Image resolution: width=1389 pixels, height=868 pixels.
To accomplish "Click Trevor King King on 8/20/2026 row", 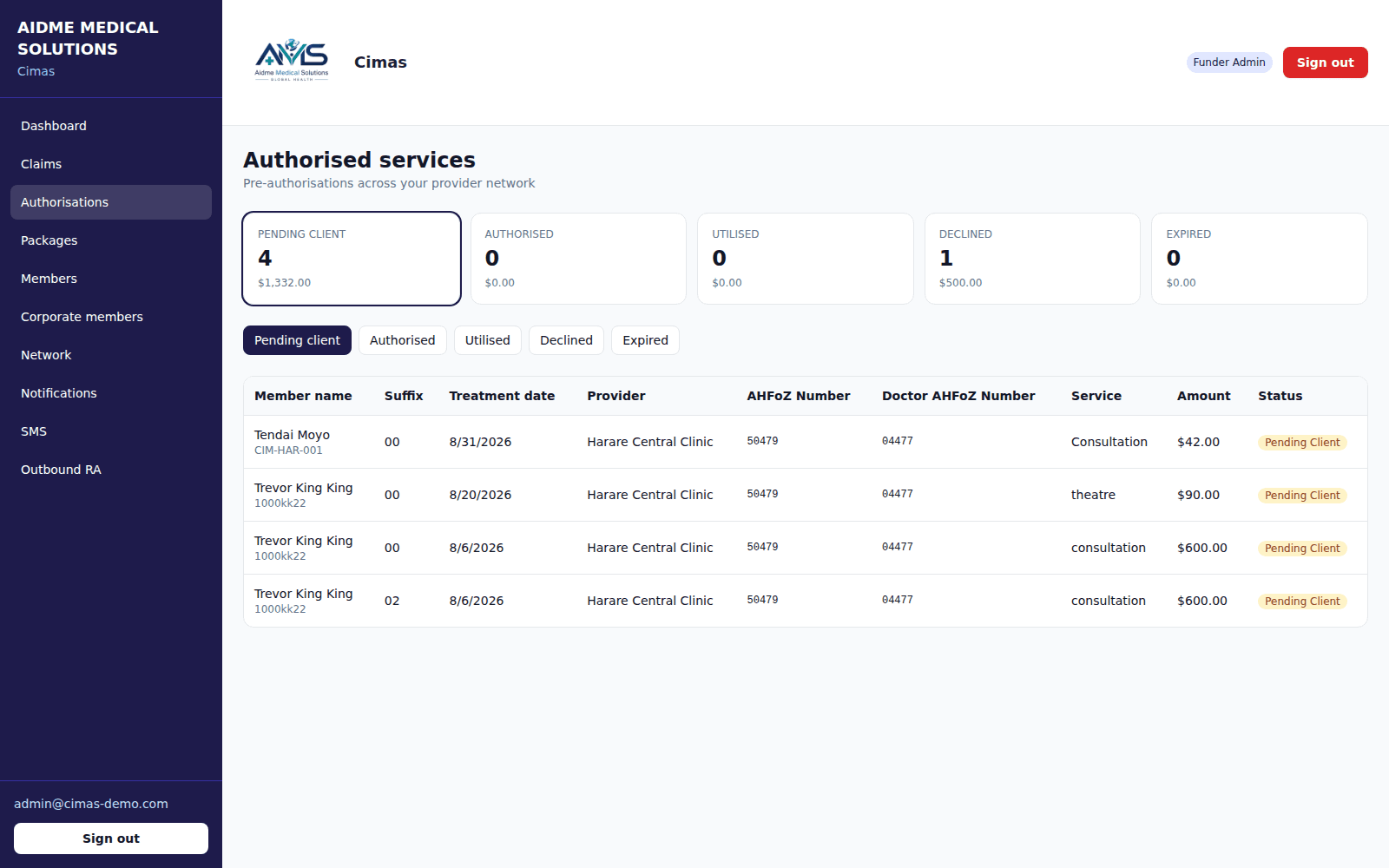I will click(304, 488).
